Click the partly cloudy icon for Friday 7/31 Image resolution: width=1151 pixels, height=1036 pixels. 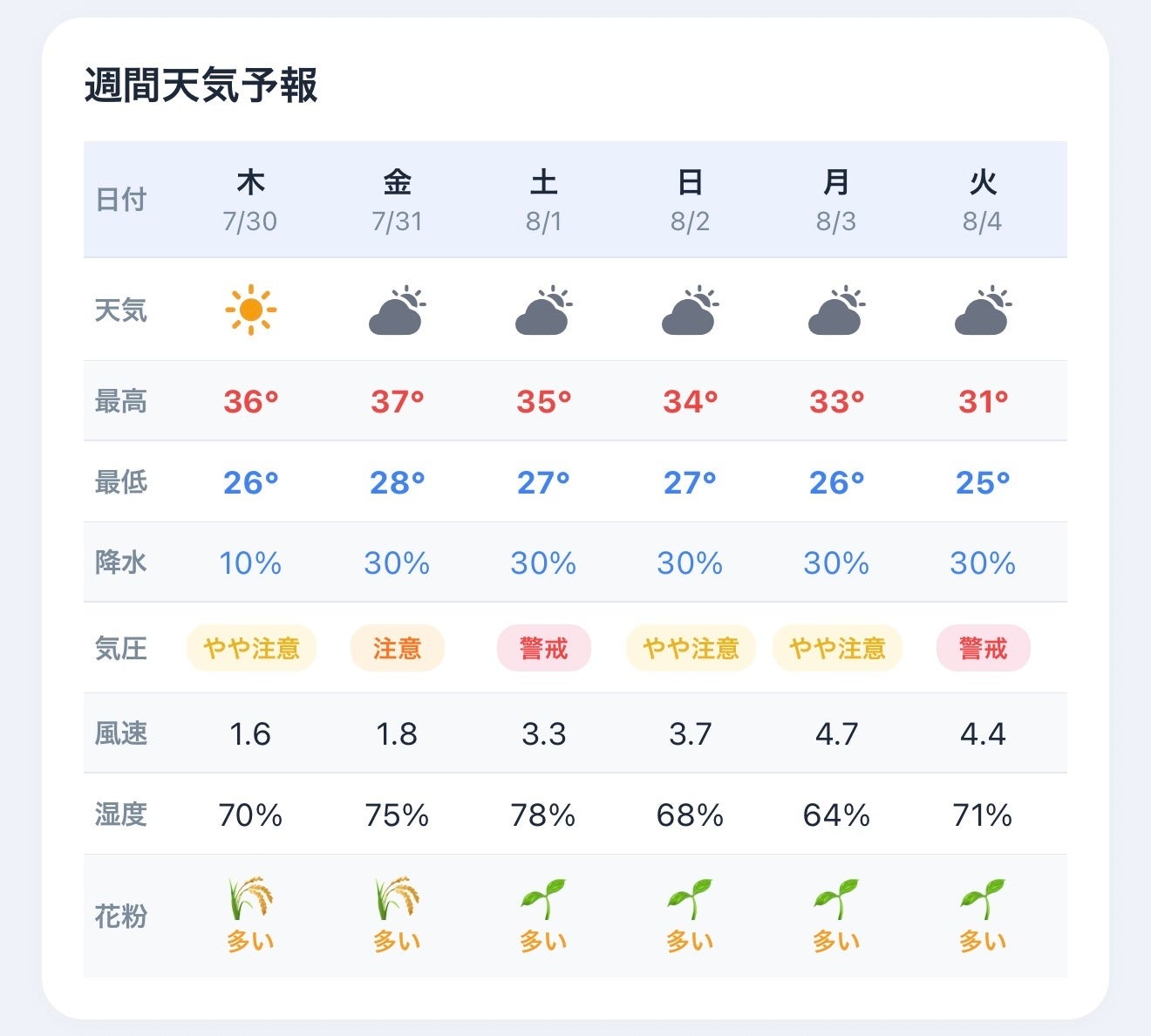397,310
